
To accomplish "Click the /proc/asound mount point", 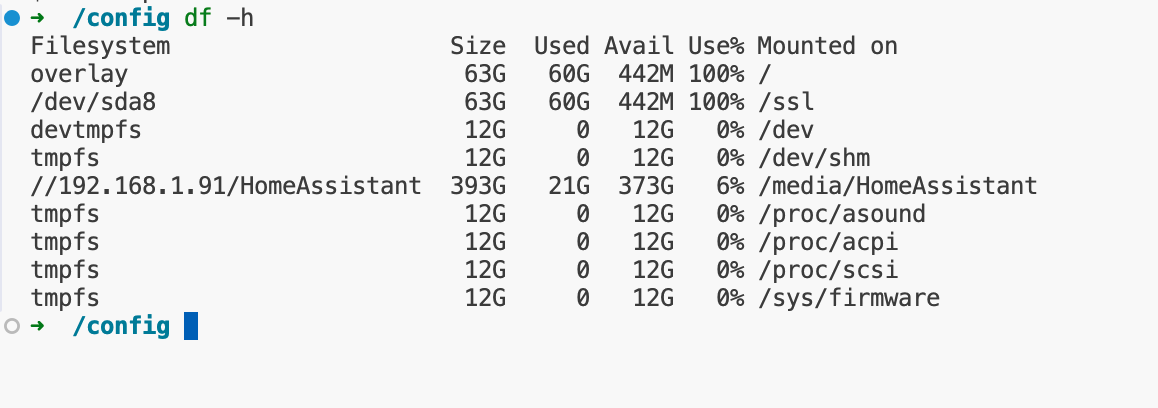I will coord(841,214).
